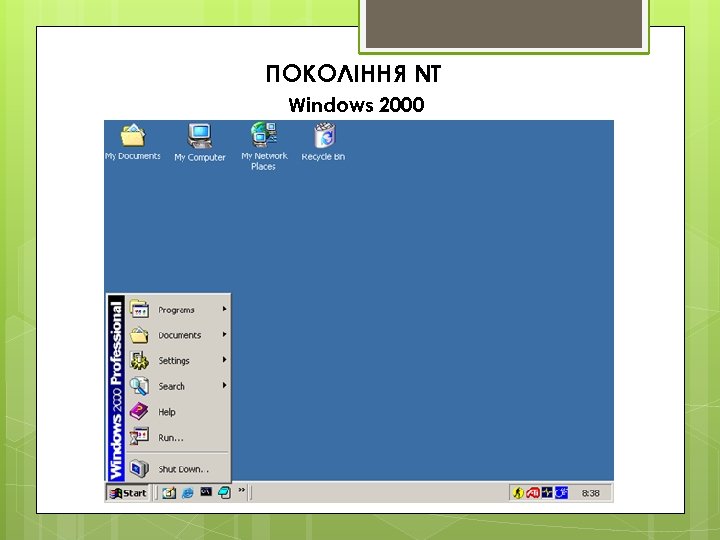The height and width of the screenshot is (540, 720).
Task: Click the purple Help book icon
Action: coord(139,411)
